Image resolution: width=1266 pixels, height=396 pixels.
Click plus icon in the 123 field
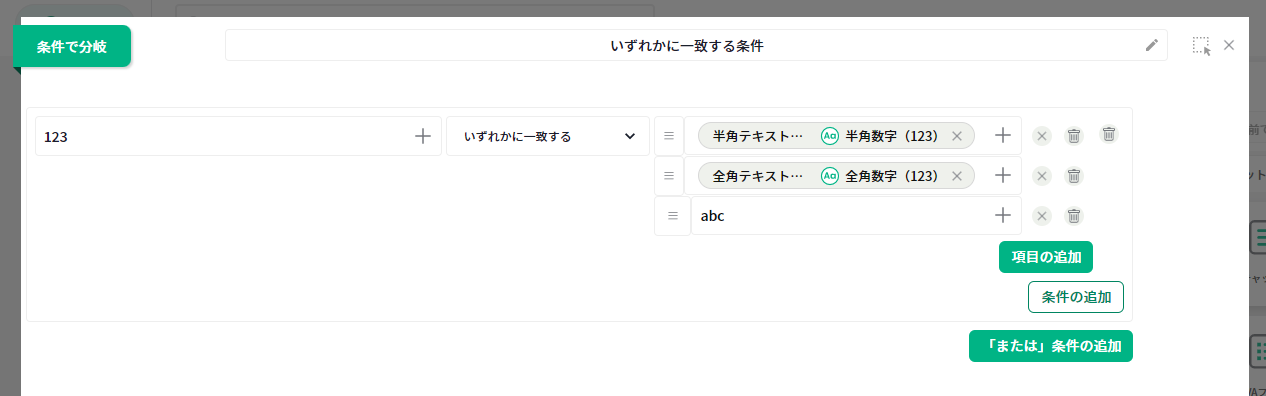(423, 136)
